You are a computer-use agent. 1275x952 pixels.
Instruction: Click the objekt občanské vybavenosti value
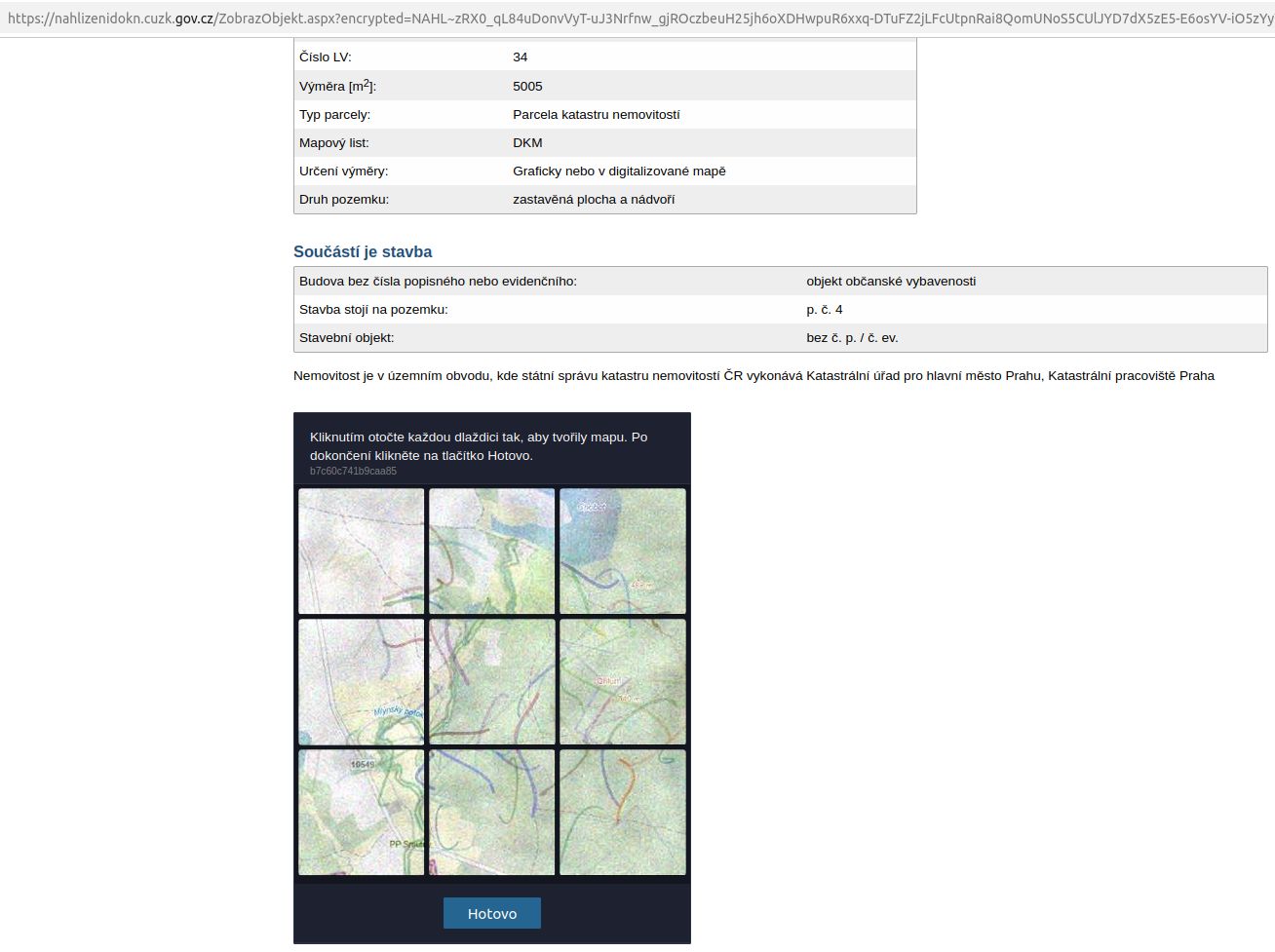click(891, 282)
